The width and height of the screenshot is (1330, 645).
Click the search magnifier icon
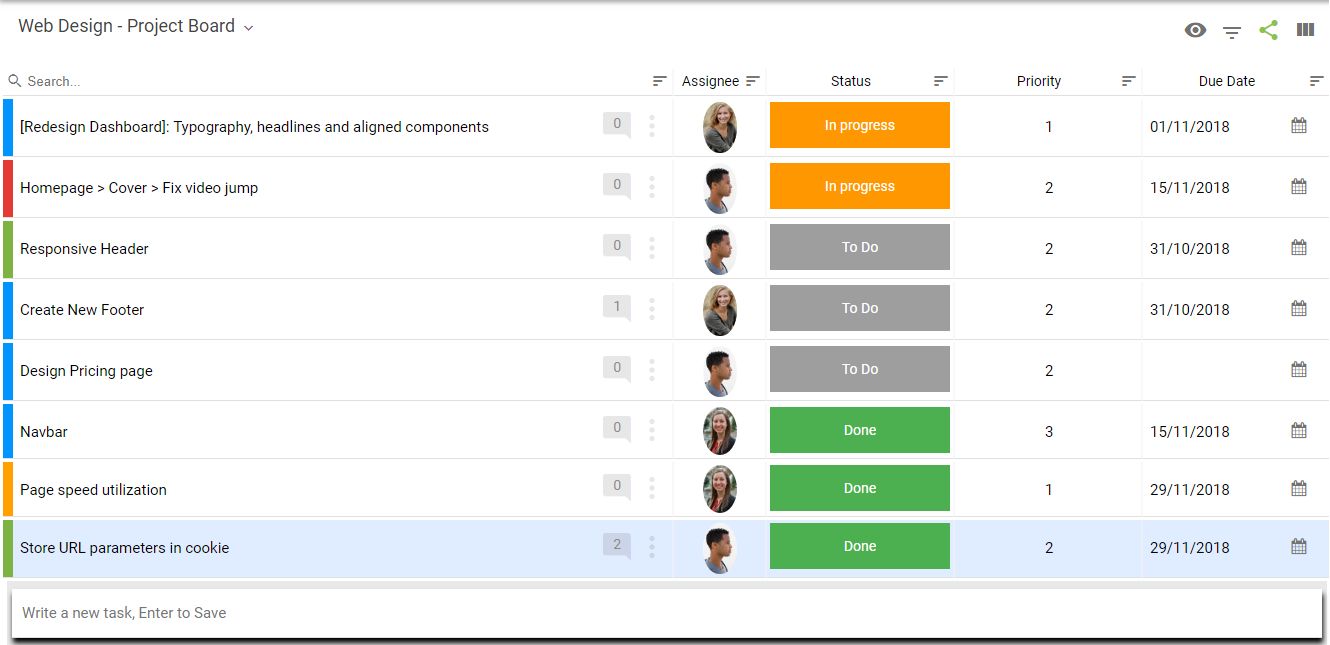pos(13,79)
